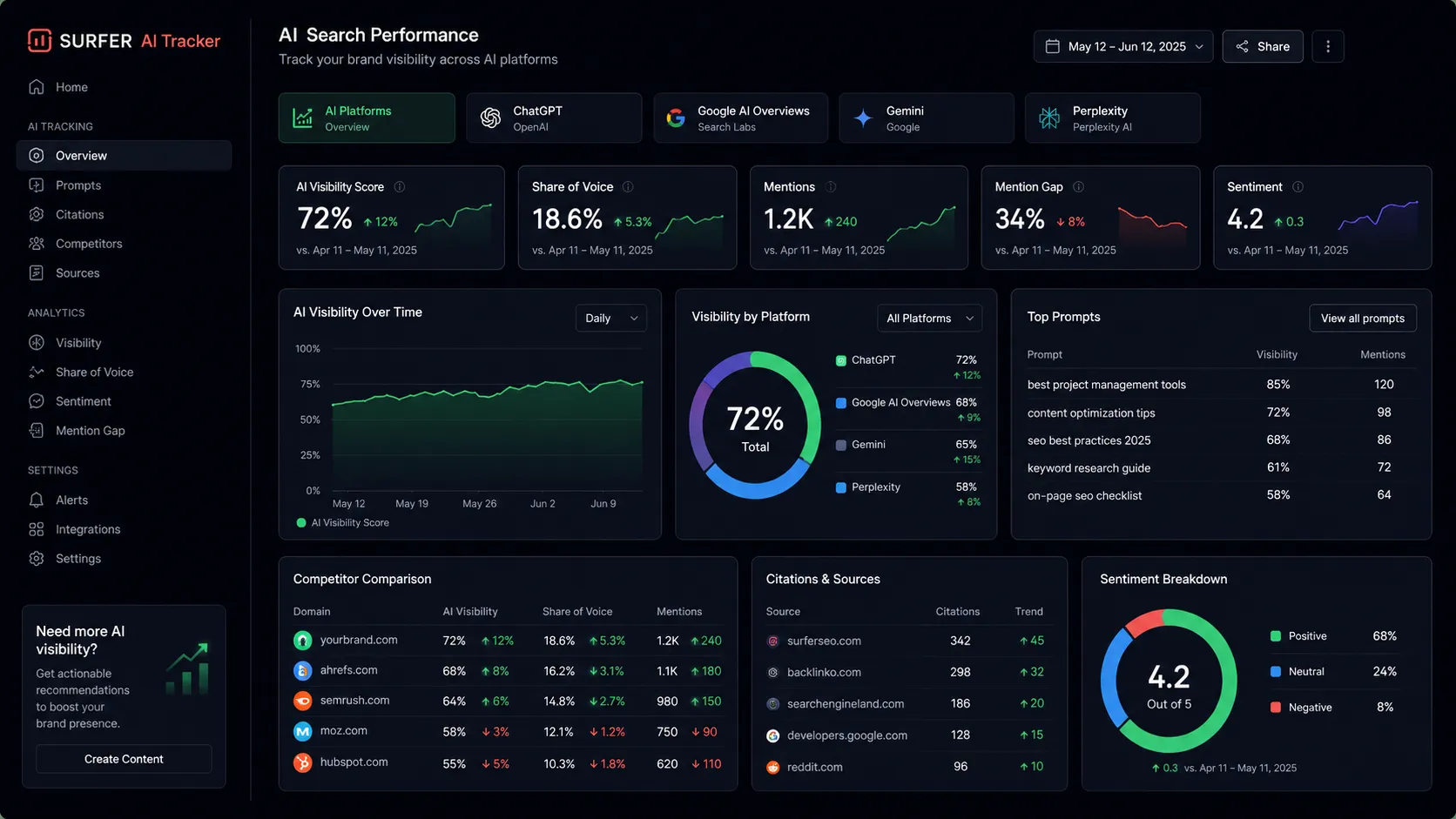This screenshot has height=819, width=1456.
Task: Open the All Platforms dropdown
Action: pyautogui.click(x=929, y=318)
